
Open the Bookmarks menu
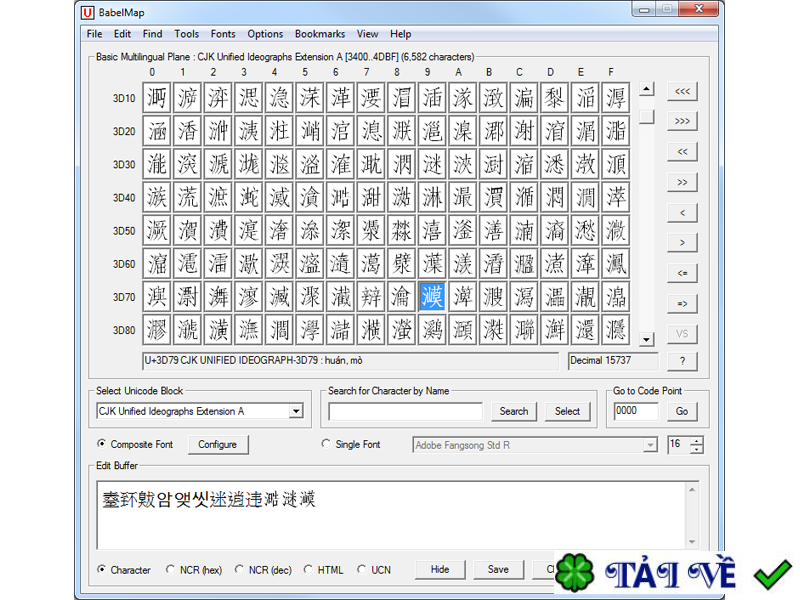[319, 34]
